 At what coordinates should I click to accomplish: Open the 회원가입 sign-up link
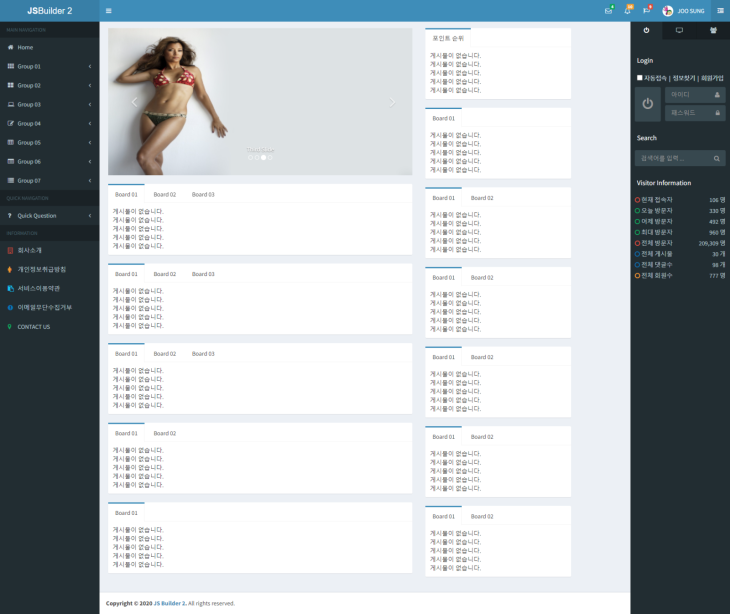pos(712,77)
